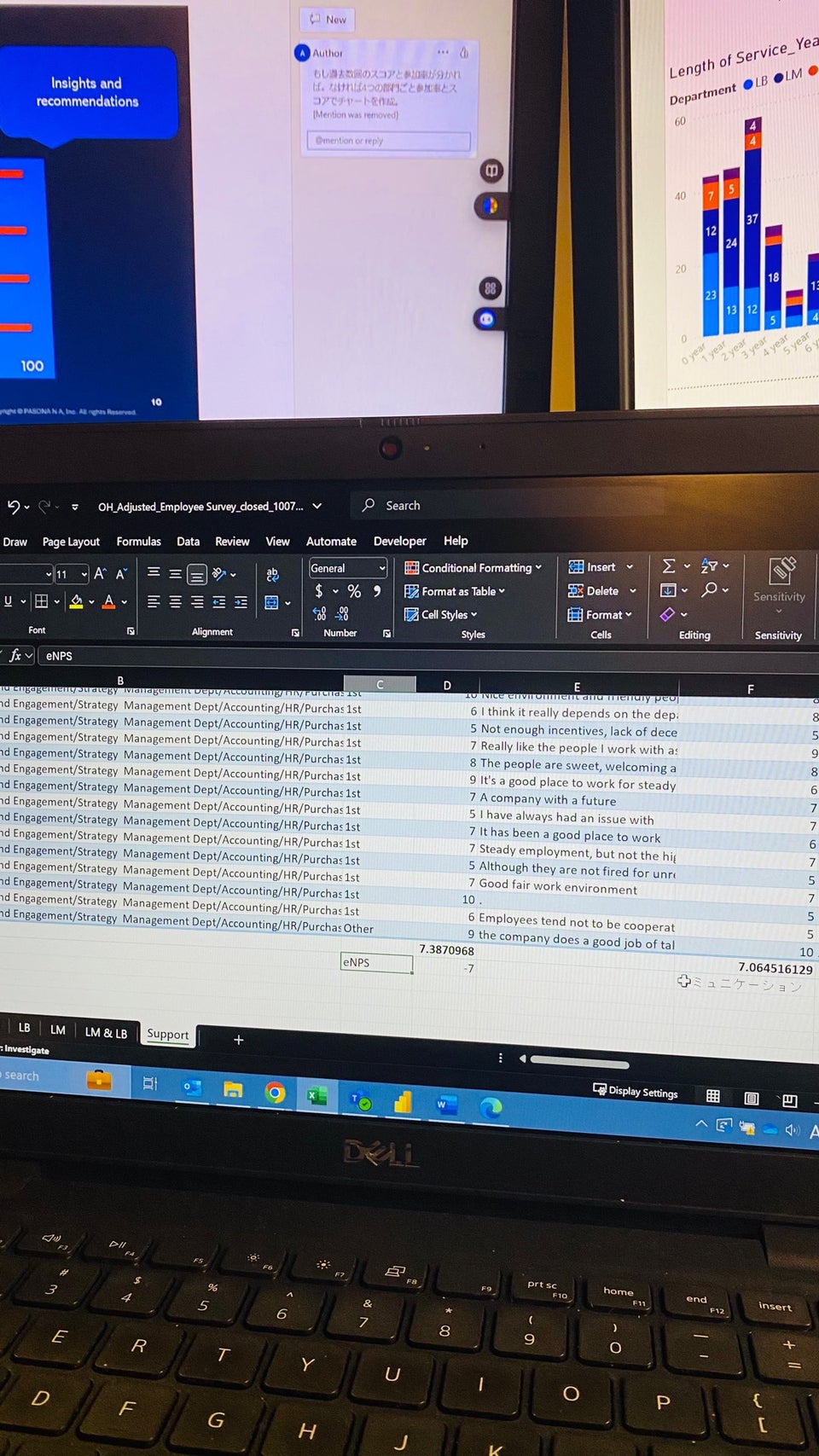The image size is (819, 1456).
Task: Toggle Center horizontal alignment
Action: 175,602
